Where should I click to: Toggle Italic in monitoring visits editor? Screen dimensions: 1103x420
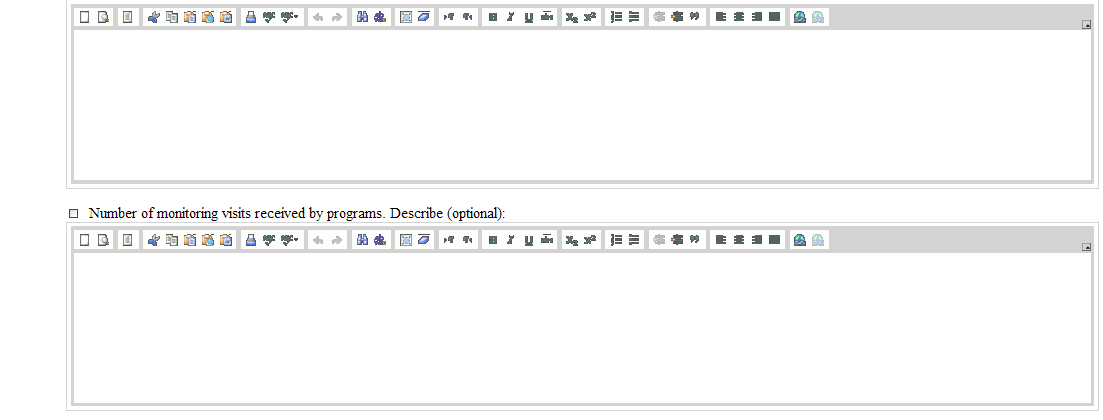511,240
